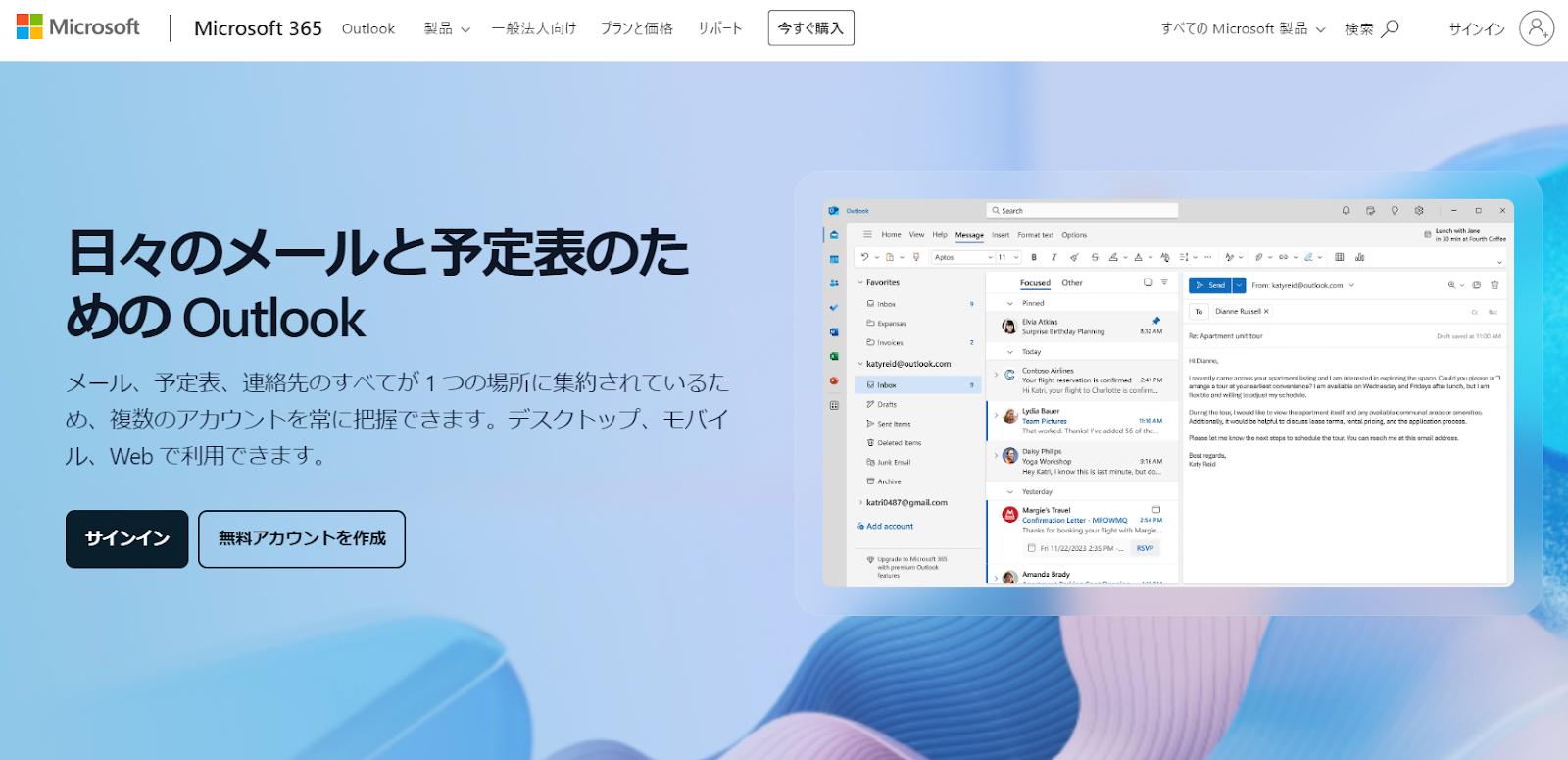Image resolution: width=1568 pixels, height=760 pixels.
Task: Tick the calendar checkbox next to Fri 11/22/2023
Action: point(1031,548)
